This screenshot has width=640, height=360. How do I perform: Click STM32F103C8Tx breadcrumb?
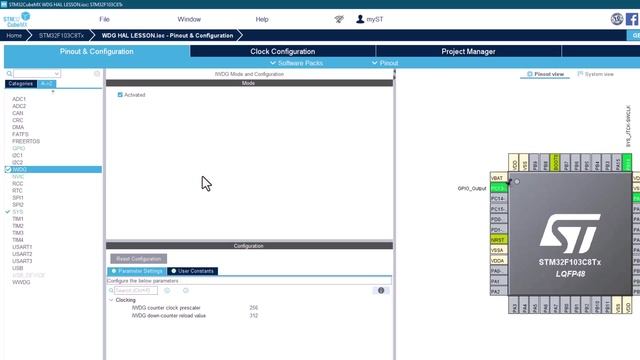(x=61, y=36)
